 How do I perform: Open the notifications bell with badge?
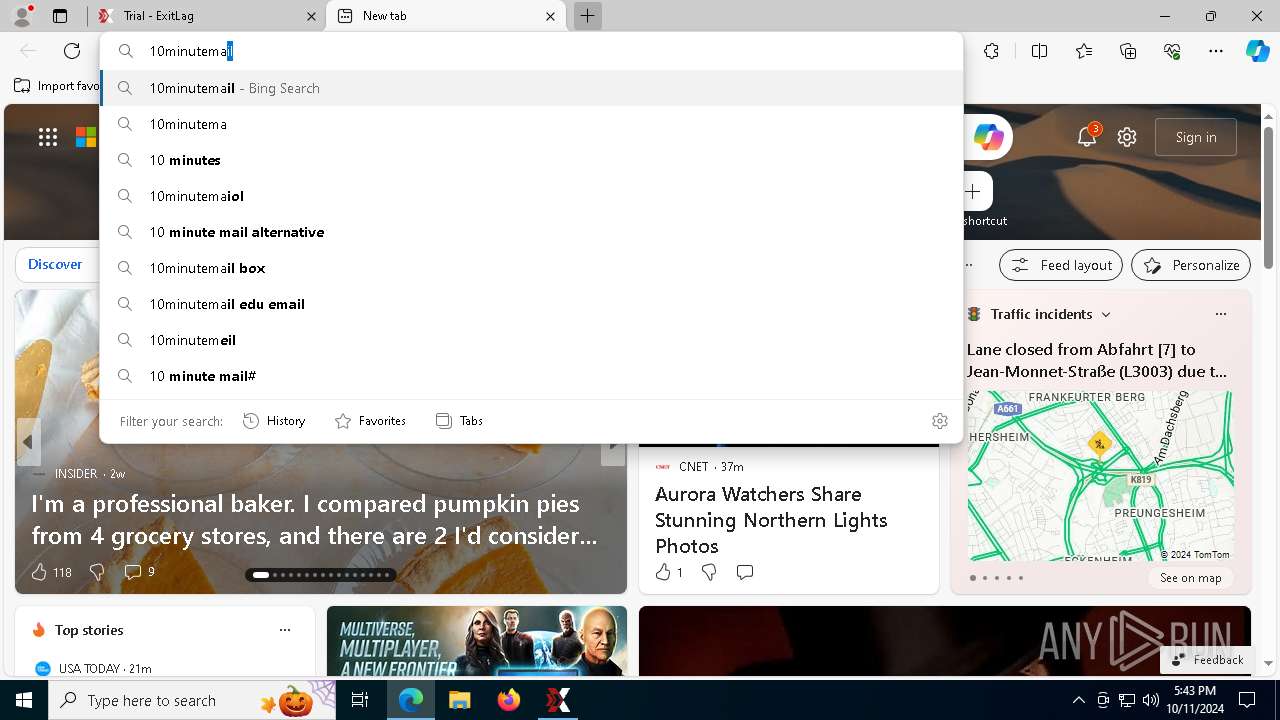pyautogui.click(x=1087, y=137)
